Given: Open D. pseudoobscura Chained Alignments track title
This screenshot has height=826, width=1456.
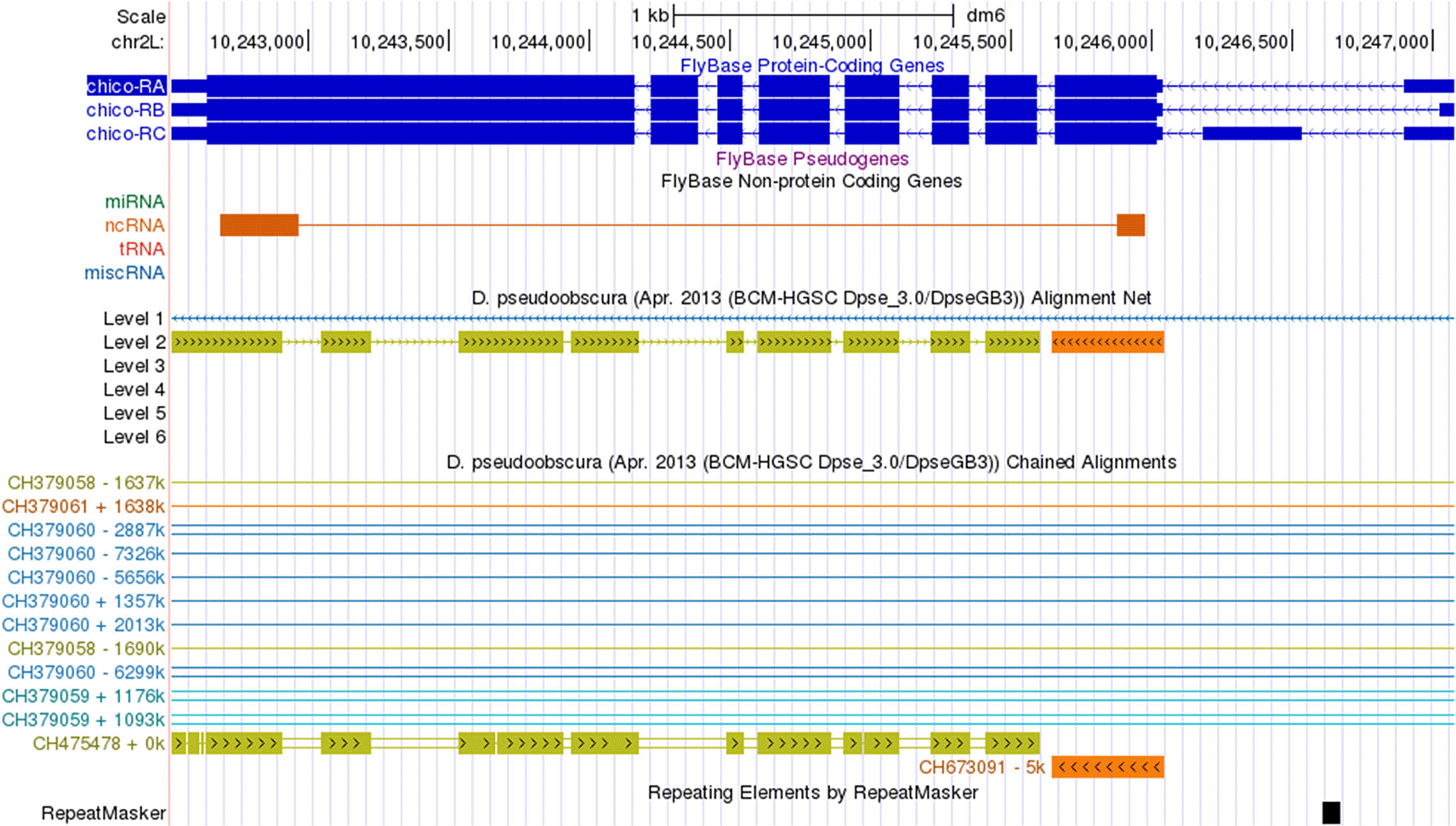Looking at the screenshot, I should pos(811,462).
